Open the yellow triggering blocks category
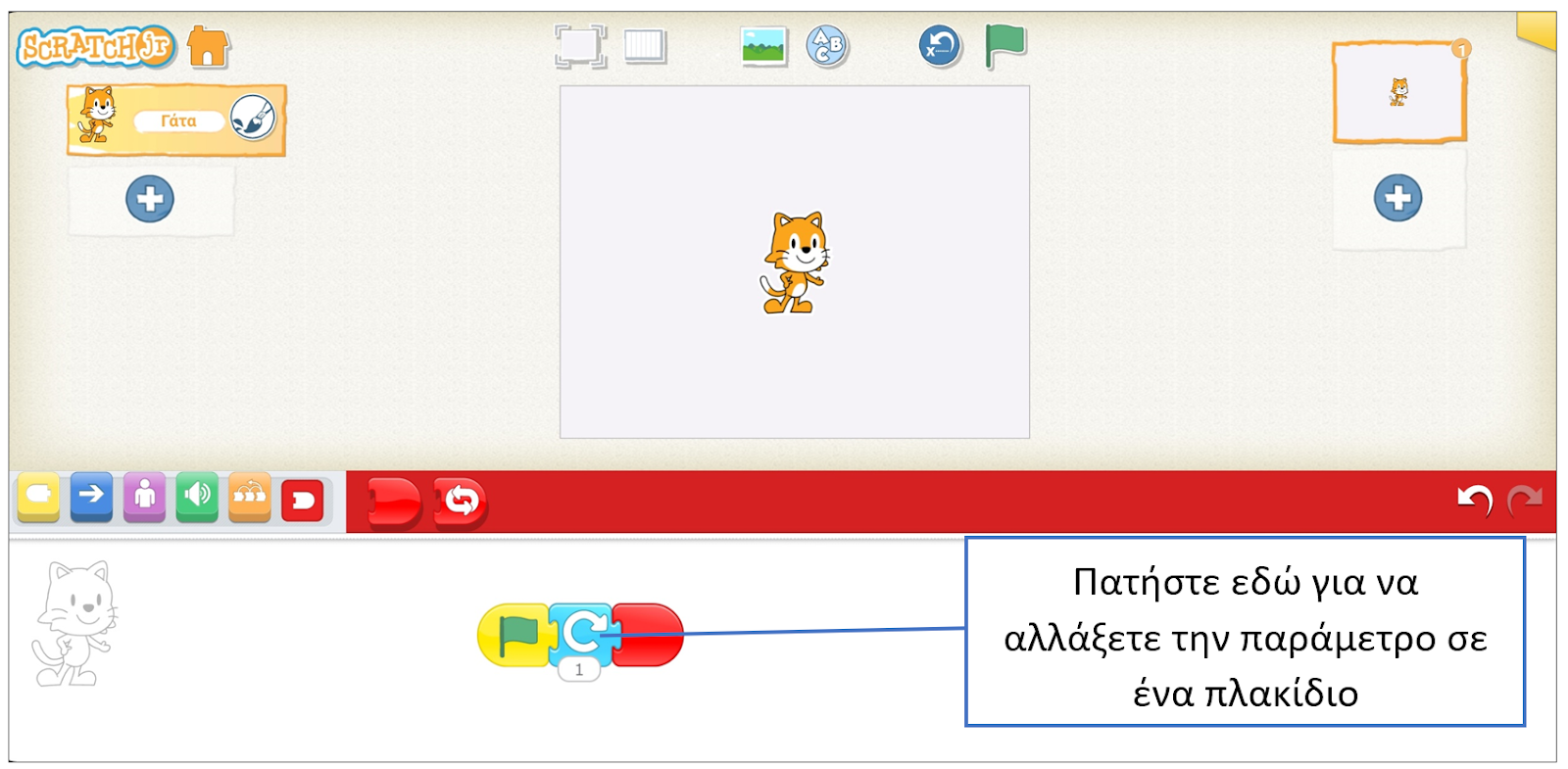Screen dimensions: 1568x769 (39, 498)
